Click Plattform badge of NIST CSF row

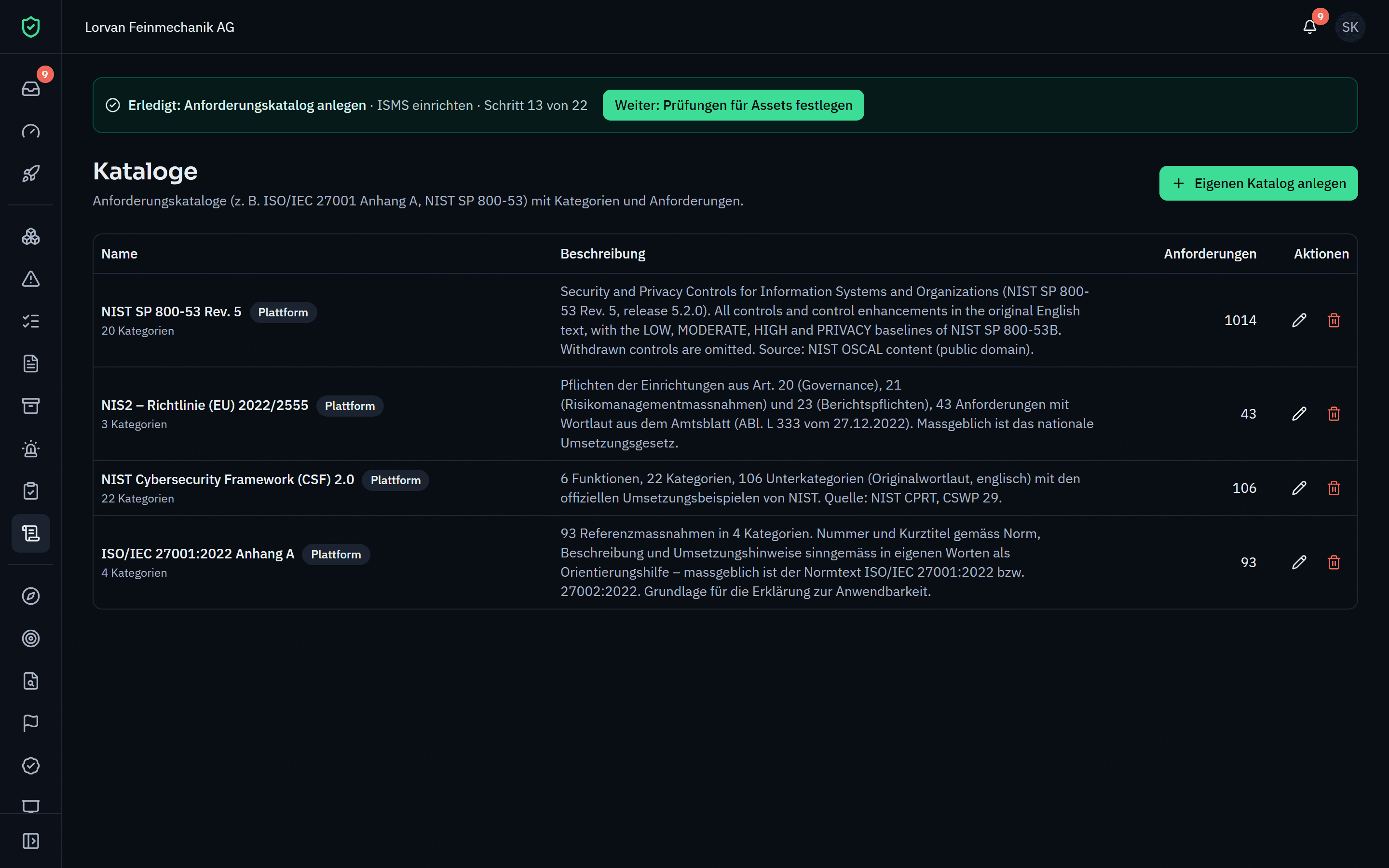tap(395, 480)
